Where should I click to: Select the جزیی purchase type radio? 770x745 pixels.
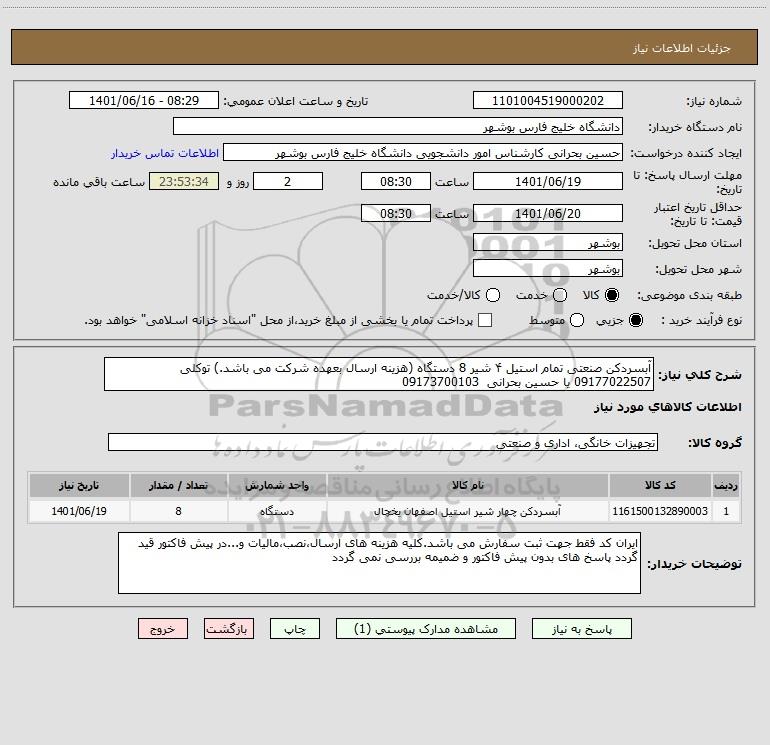pos(635,321)
